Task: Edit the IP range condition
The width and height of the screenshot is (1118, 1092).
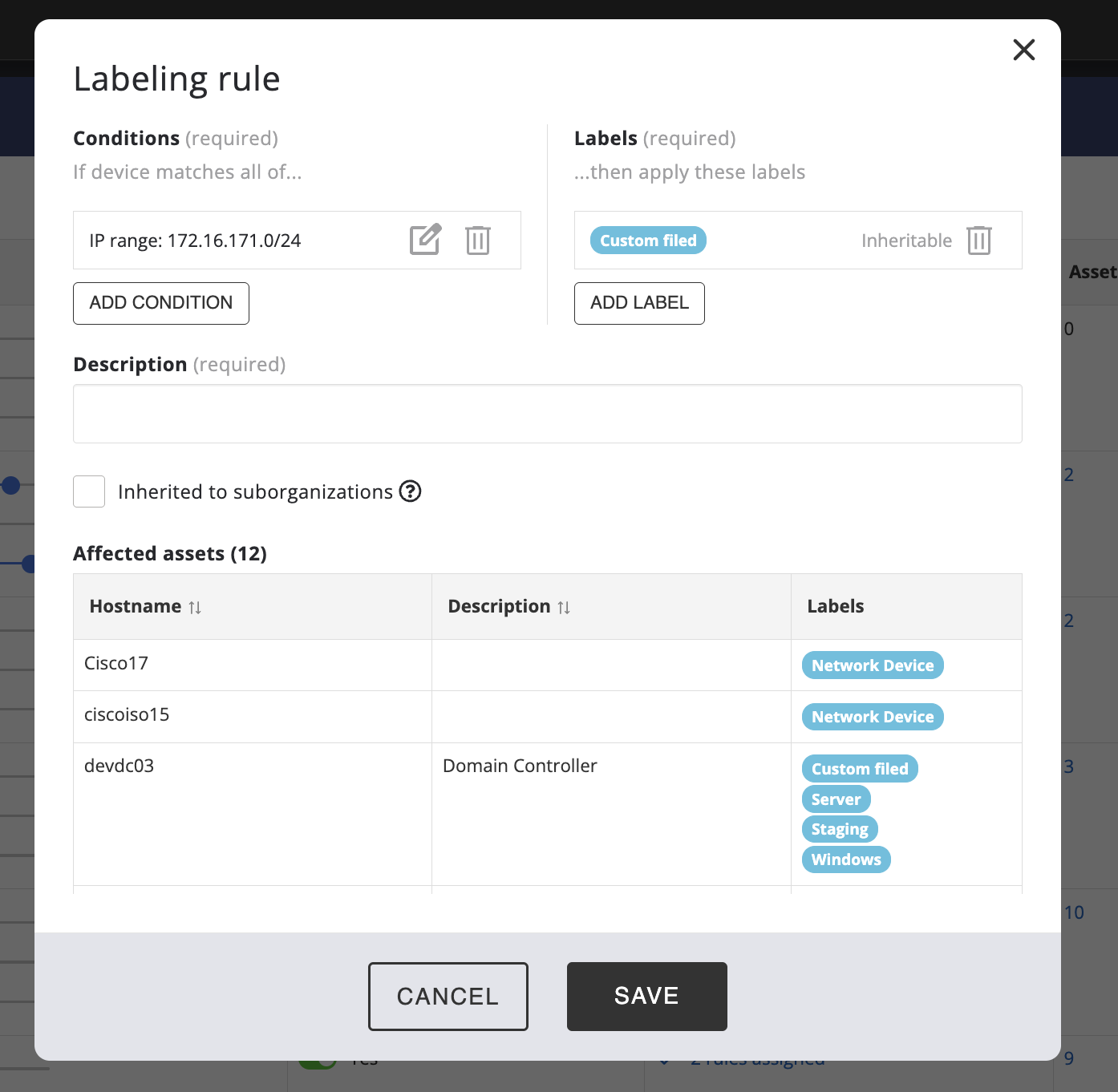Action: click(x=425, y=240)
